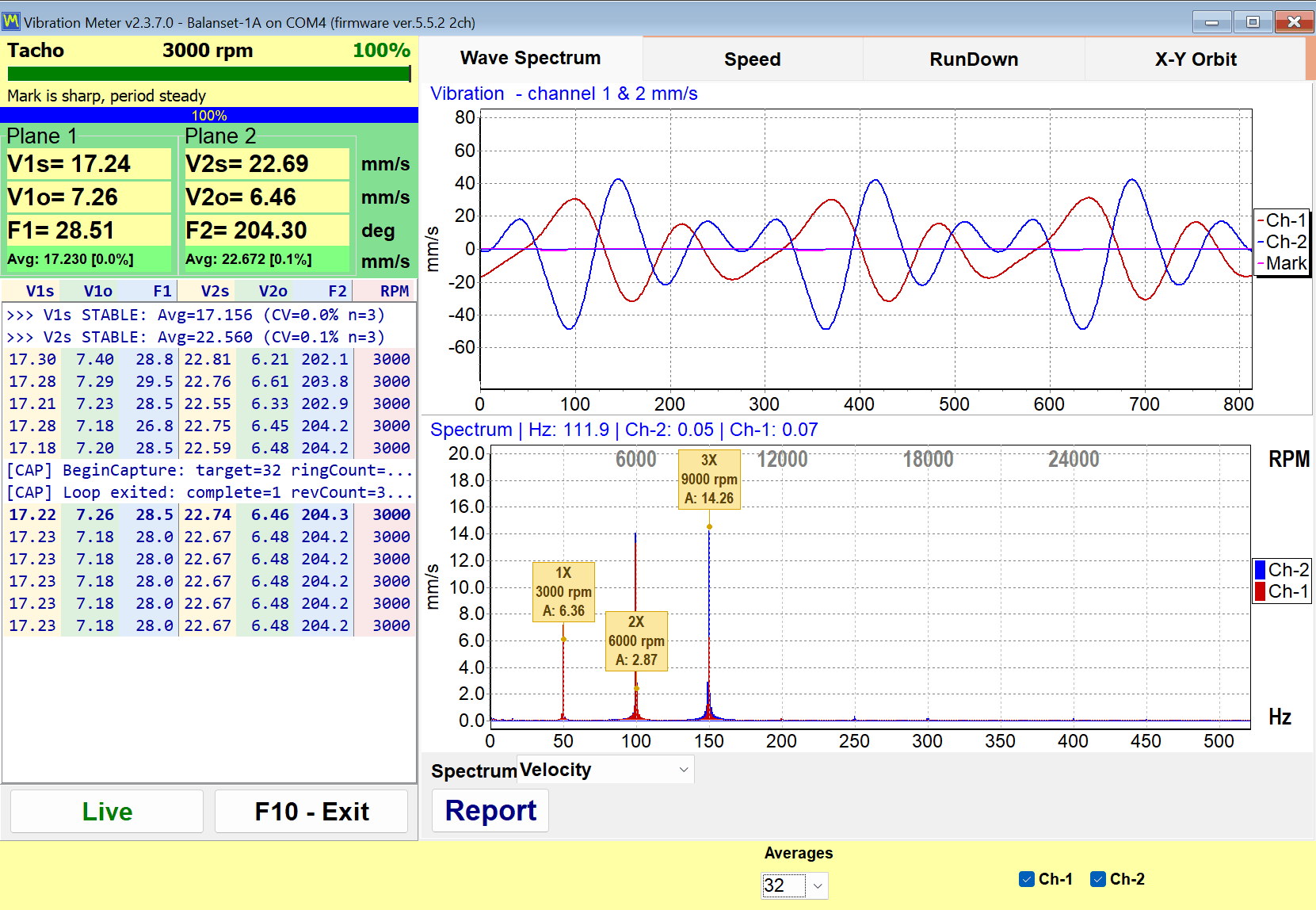The width and height of the screenshot is (1316, 910).
Task: Click the blue 100% progress bar
Action: (209, 116)
